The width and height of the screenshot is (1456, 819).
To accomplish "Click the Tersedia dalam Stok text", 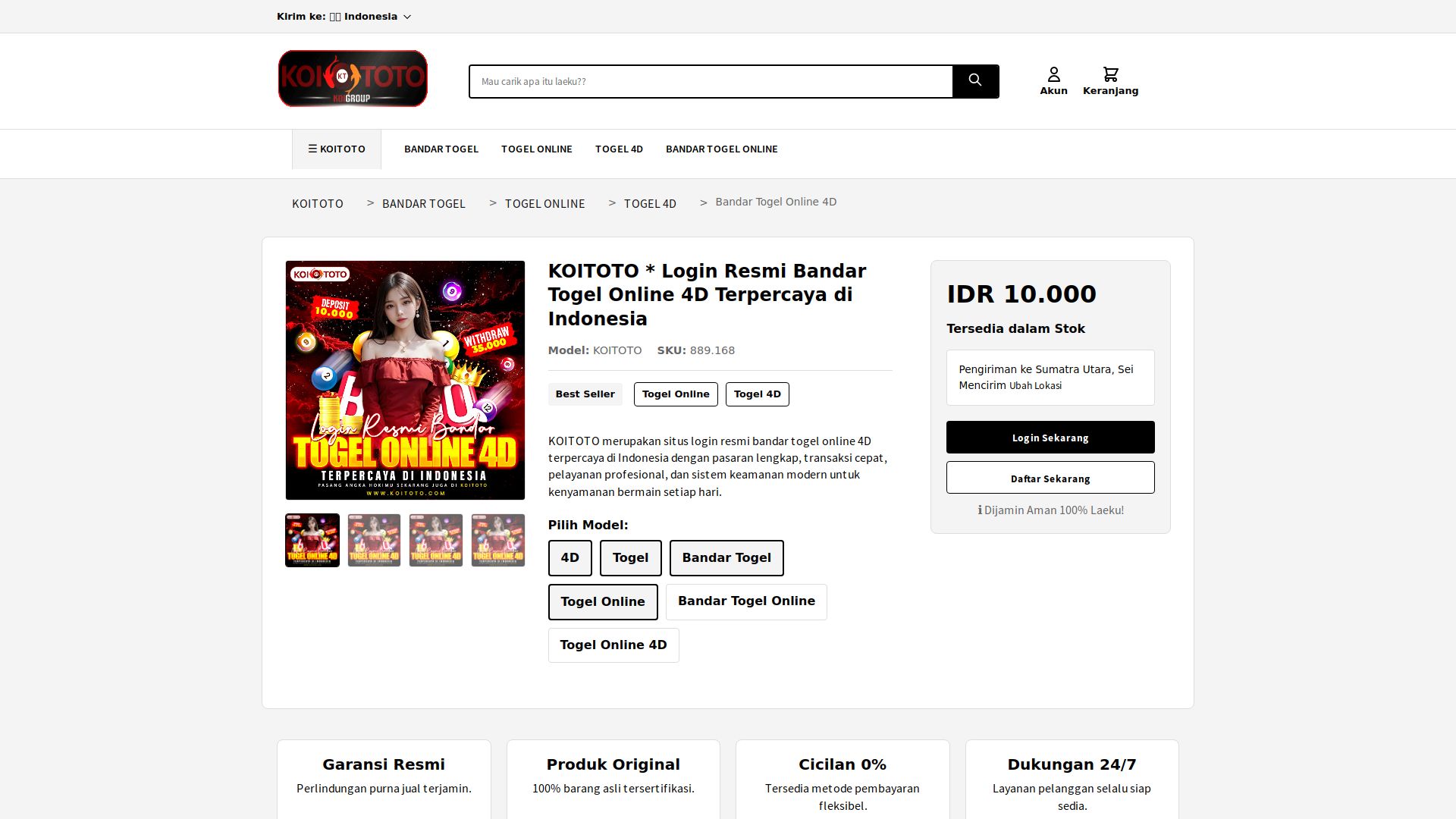I will 1015,329.
